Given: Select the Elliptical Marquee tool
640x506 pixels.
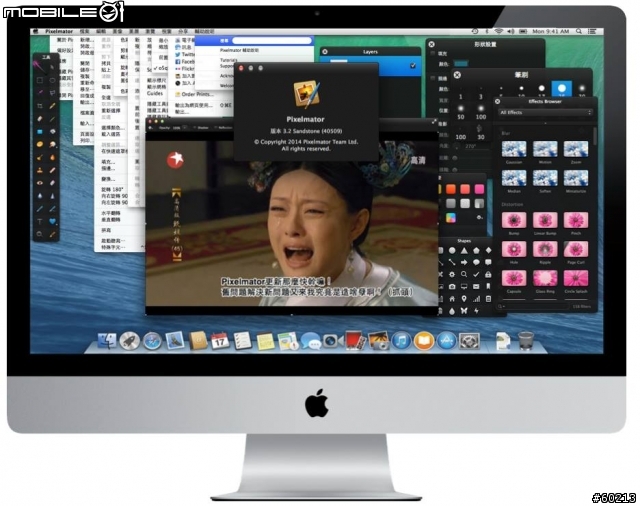Looking at the screenshot, I should pos(52,80).
